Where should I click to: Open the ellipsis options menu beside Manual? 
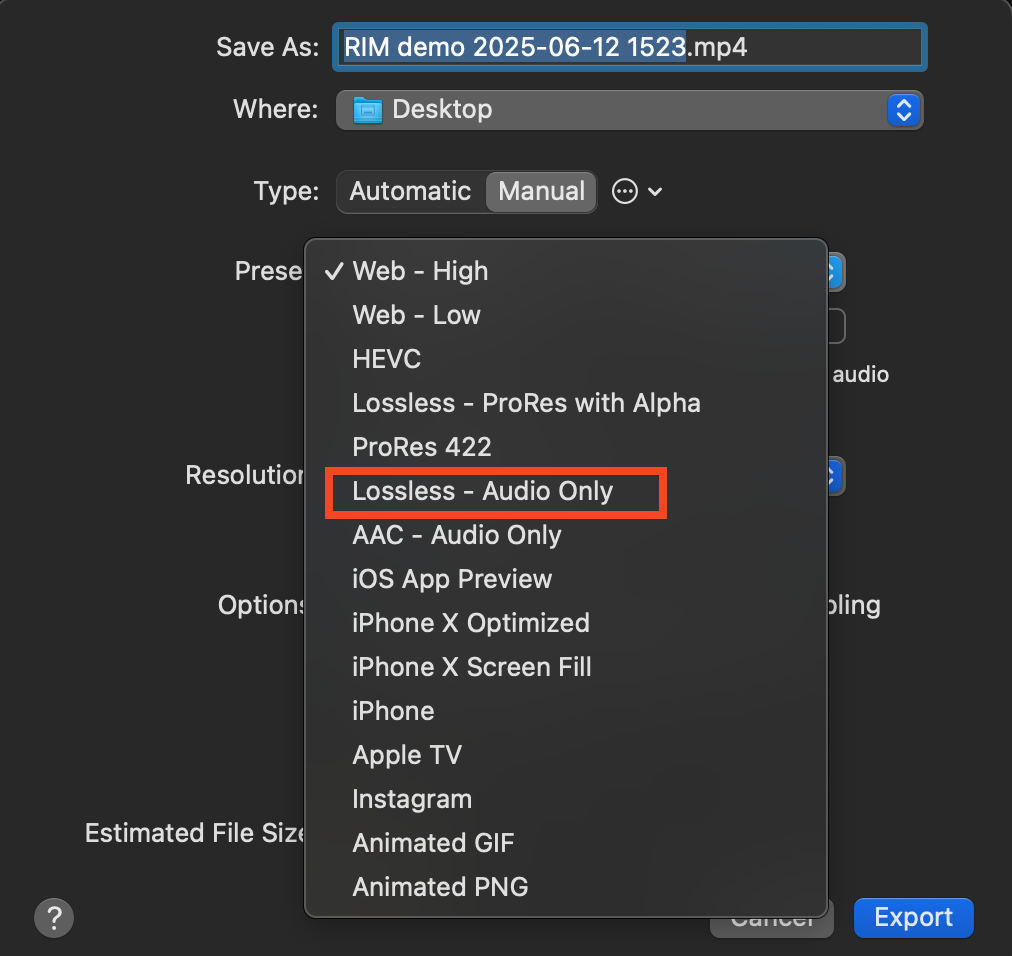pos(637,191)
